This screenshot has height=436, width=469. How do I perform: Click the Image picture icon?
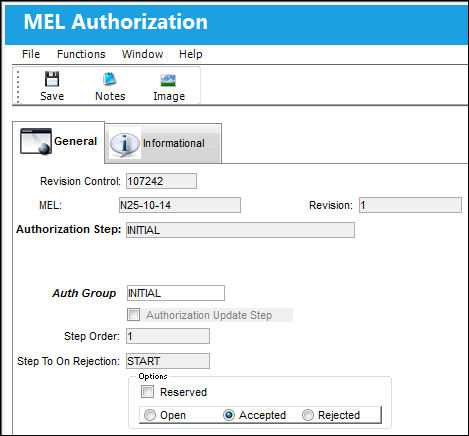168,80
